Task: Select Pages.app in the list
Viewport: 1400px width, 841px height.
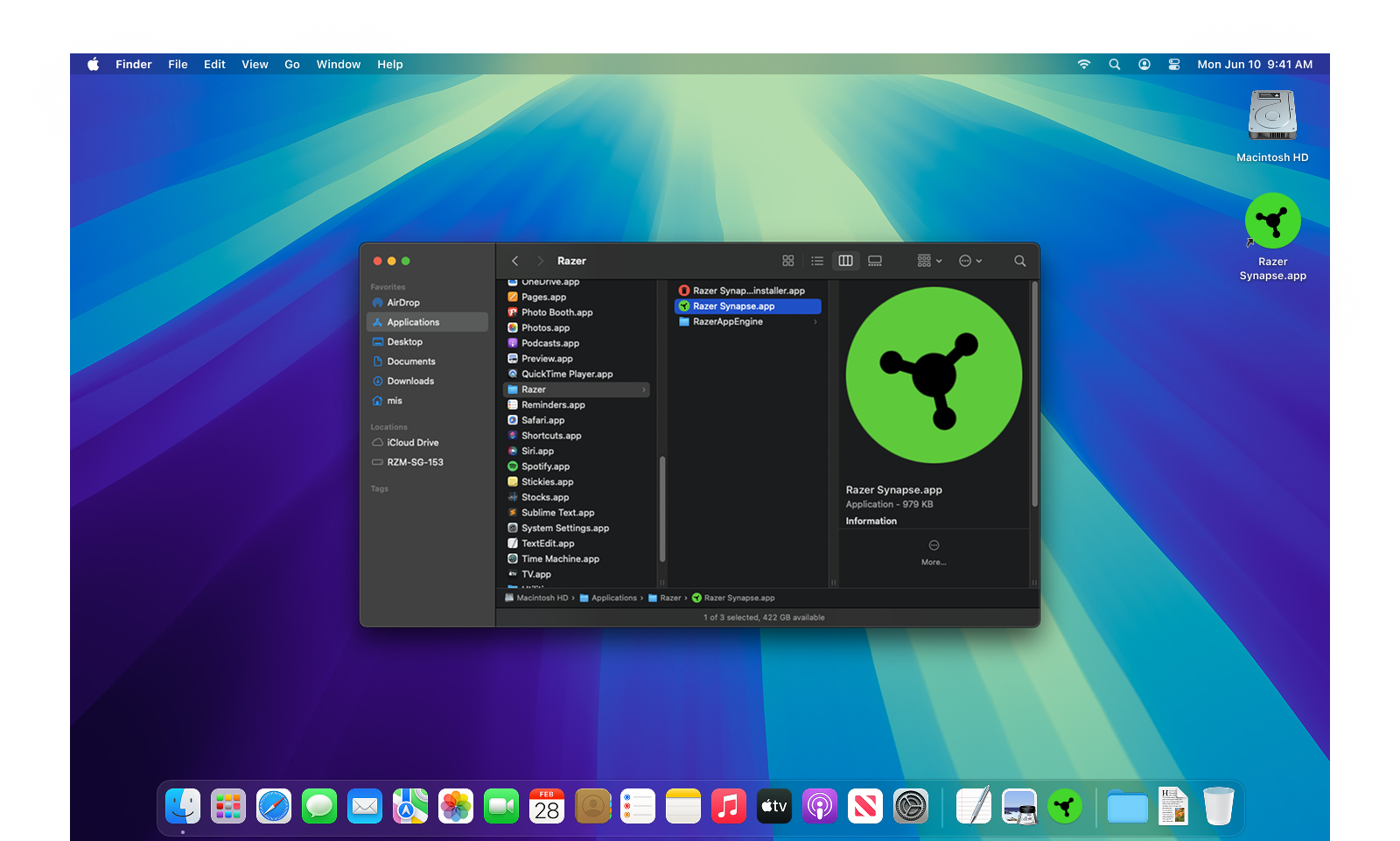Action: tap(577, 298)
